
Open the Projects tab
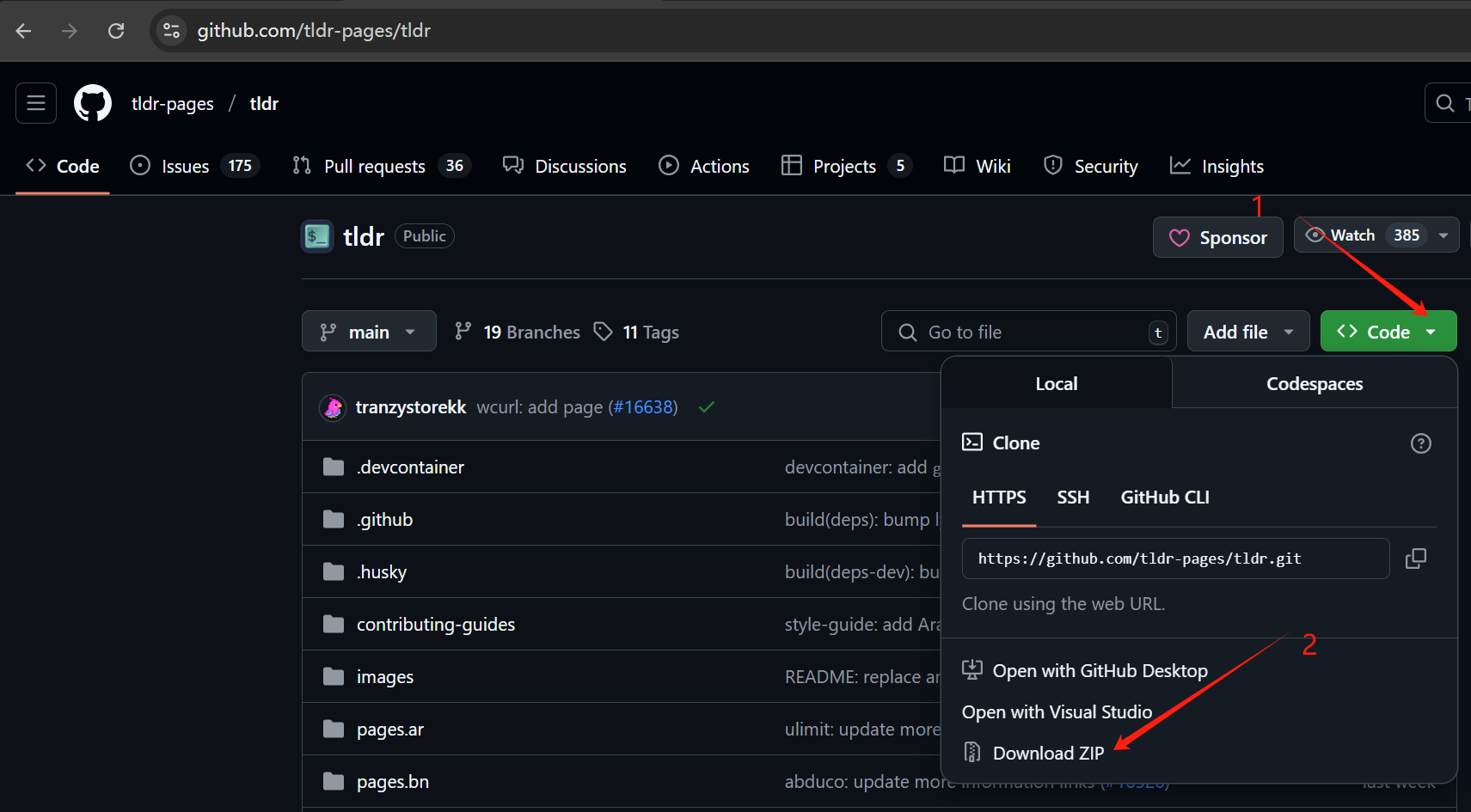click(x=847, y=166)
